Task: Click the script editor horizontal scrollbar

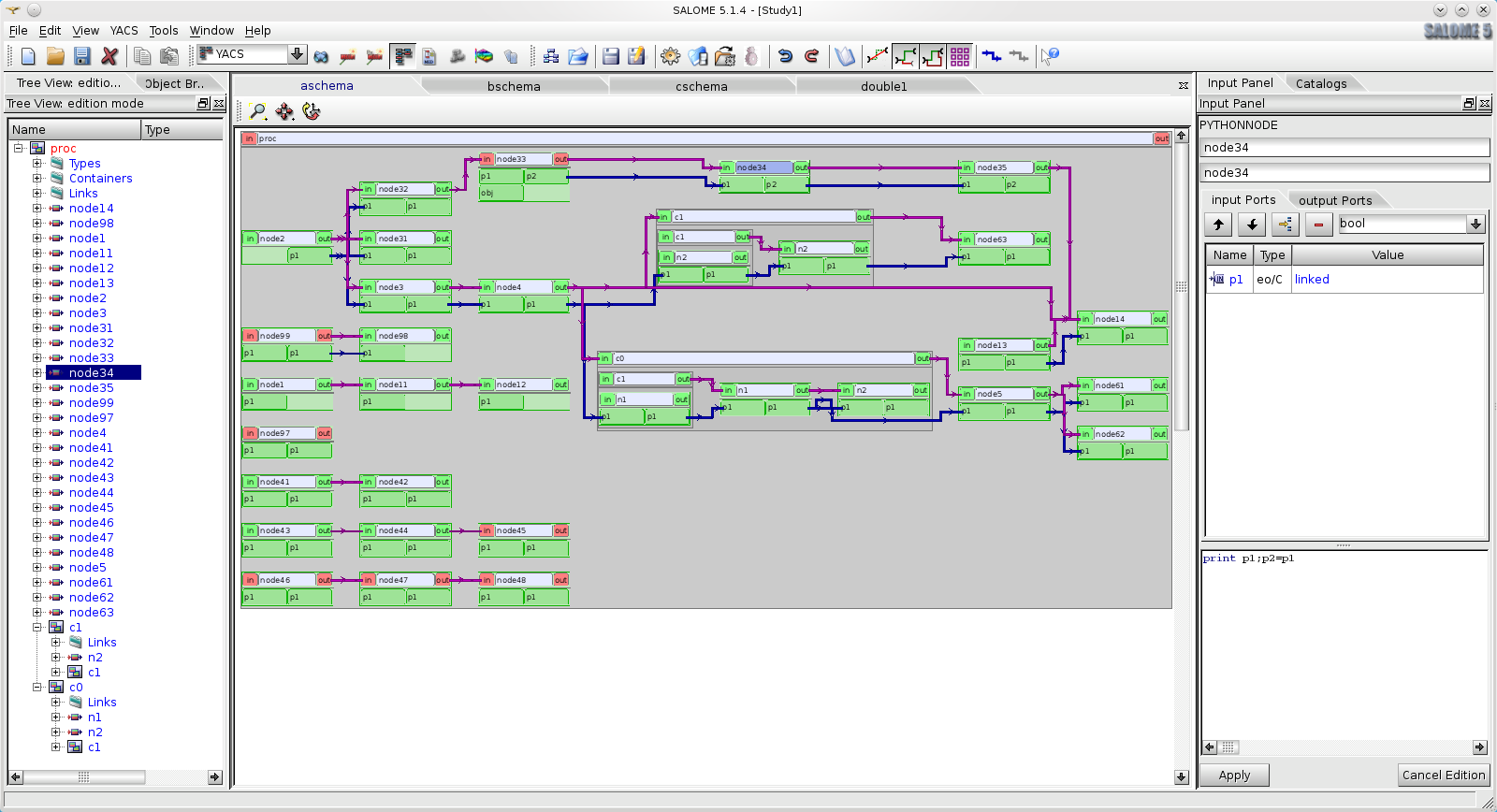Action: [x=1344, y=747]
